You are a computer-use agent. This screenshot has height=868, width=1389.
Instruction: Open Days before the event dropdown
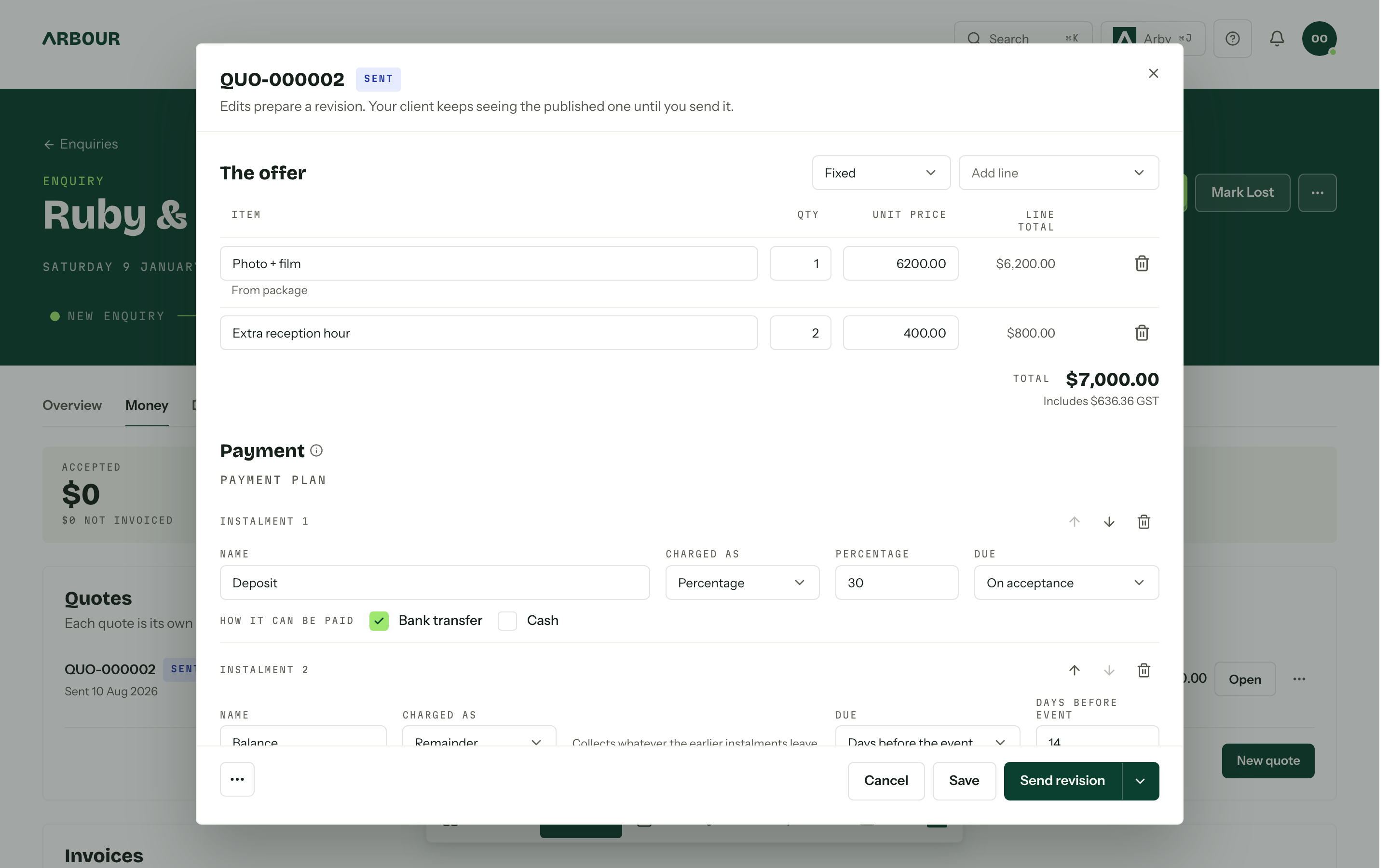pos(927,736)
